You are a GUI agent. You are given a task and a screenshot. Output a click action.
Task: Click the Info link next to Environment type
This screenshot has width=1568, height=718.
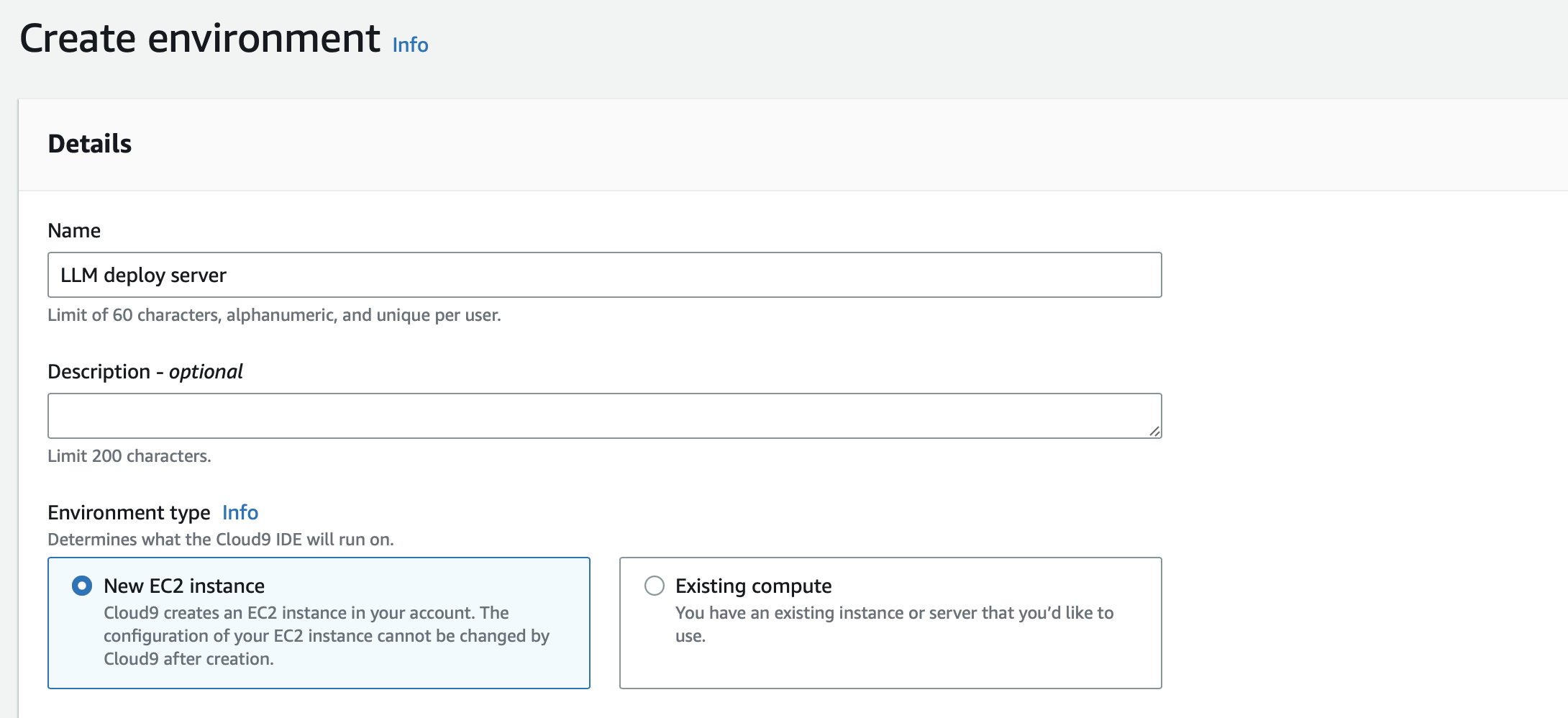tap(240, 512)
